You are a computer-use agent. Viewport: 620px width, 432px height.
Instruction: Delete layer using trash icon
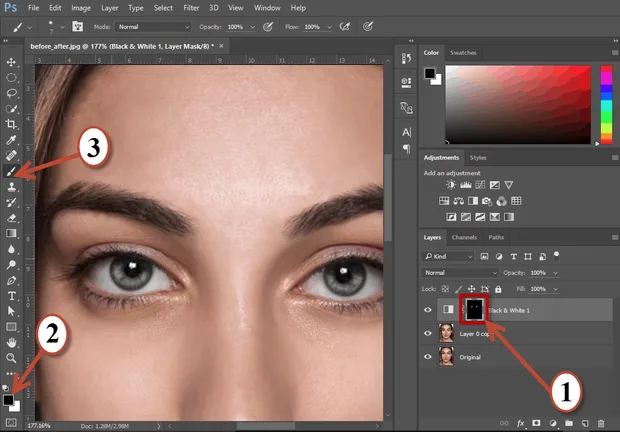tap(601, 423)
